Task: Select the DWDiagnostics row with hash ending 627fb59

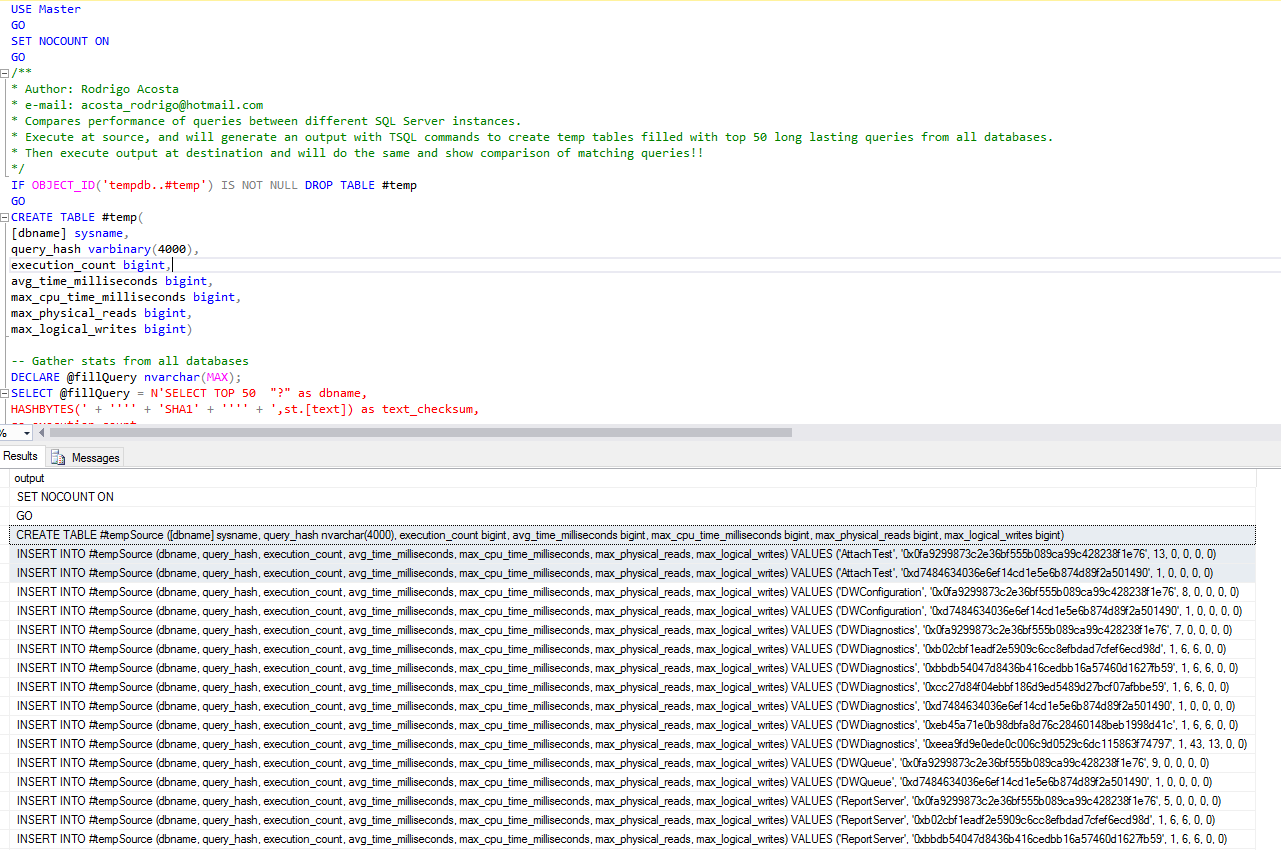Action: coord(632,668)
